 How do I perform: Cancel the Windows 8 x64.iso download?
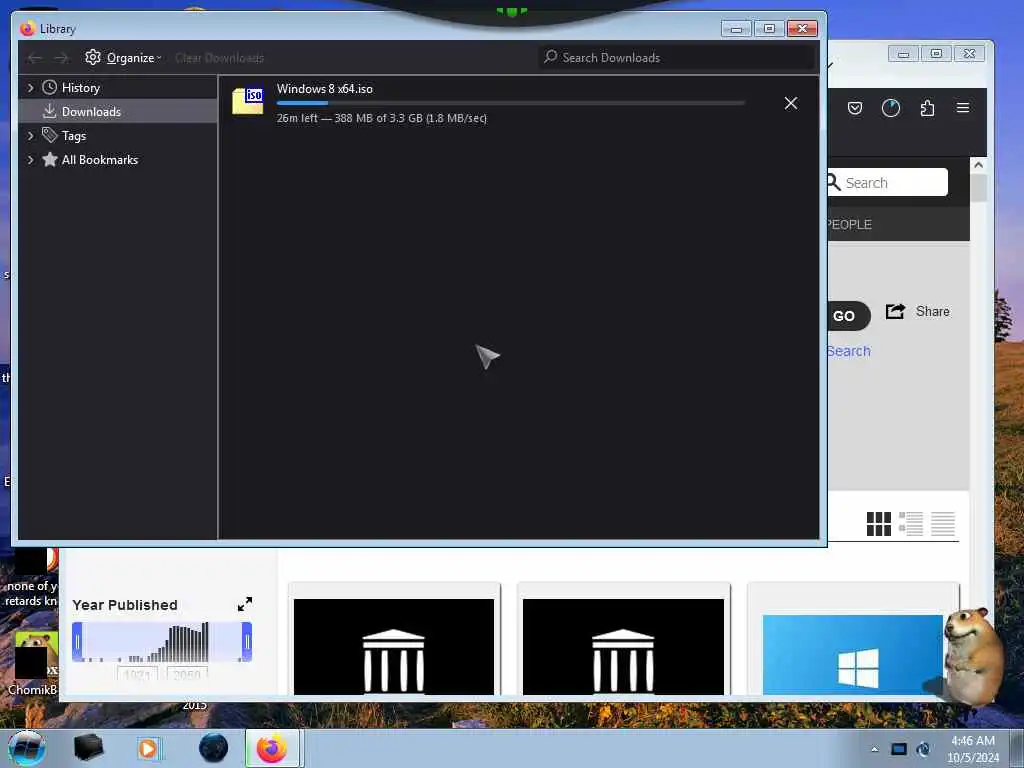click(x=791, y=103)
